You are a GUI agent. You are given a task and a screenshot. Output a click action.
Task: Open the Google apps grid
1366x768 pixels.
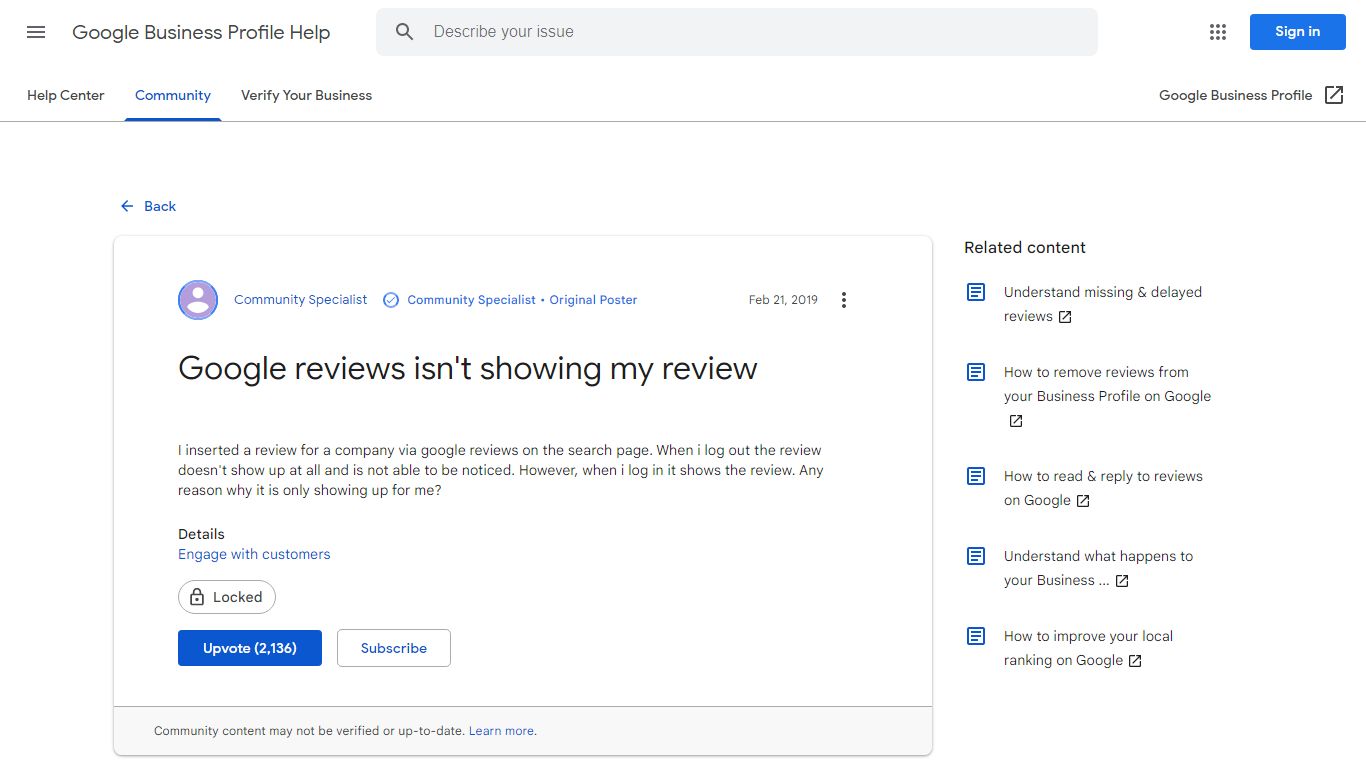[x=1217, y=32]
